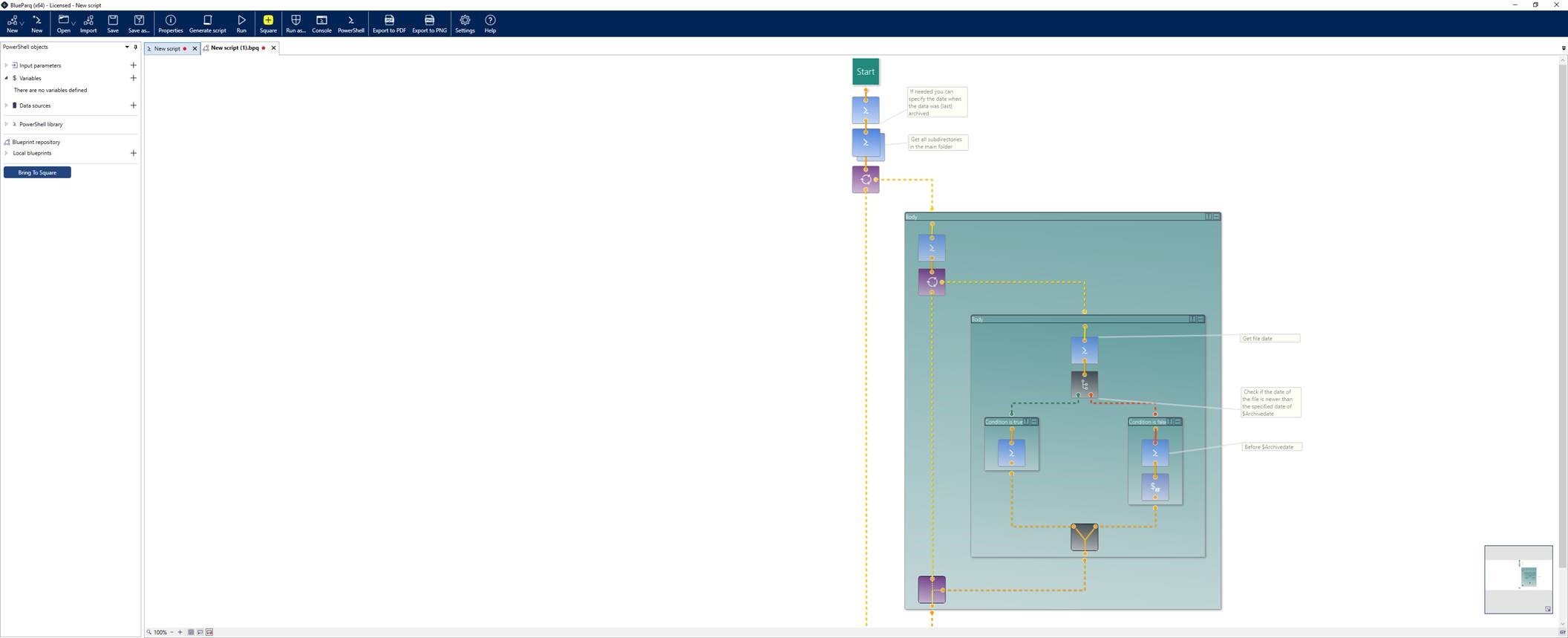Switch to the New script tab

pos(166,48)
